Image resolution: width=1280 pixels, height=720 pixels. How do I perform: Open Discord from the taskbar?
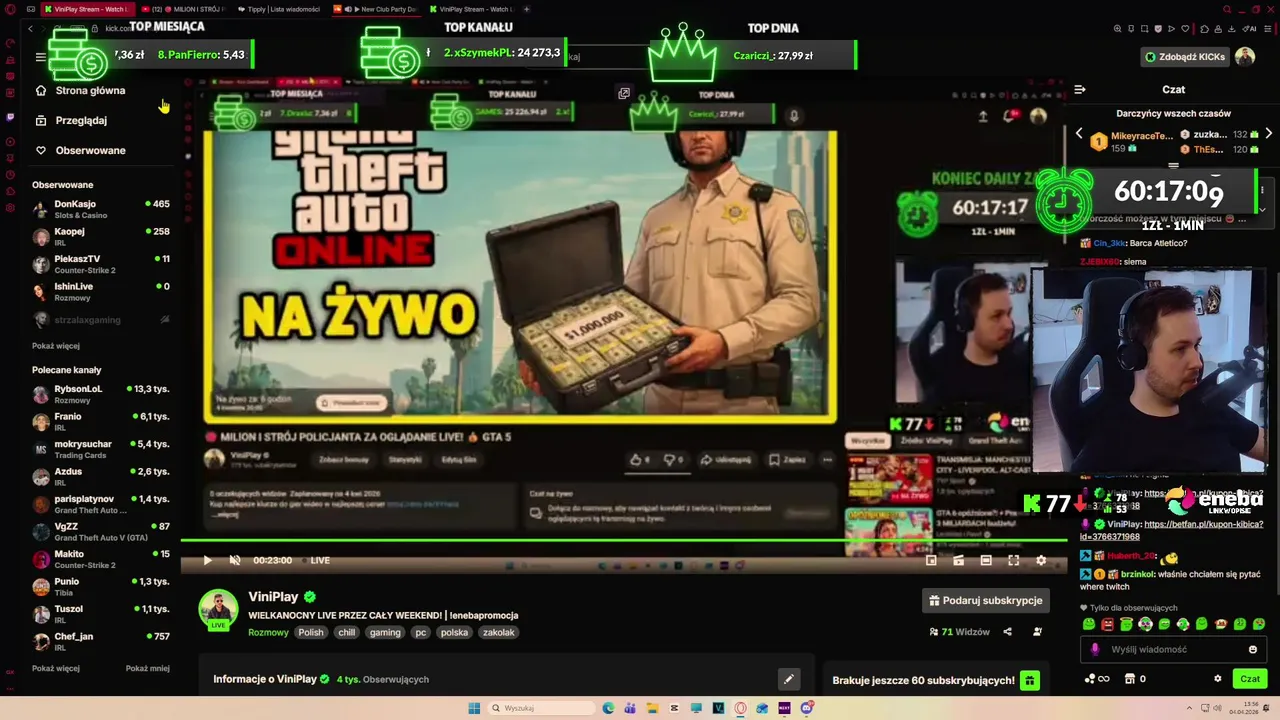[x=807, y=708]
